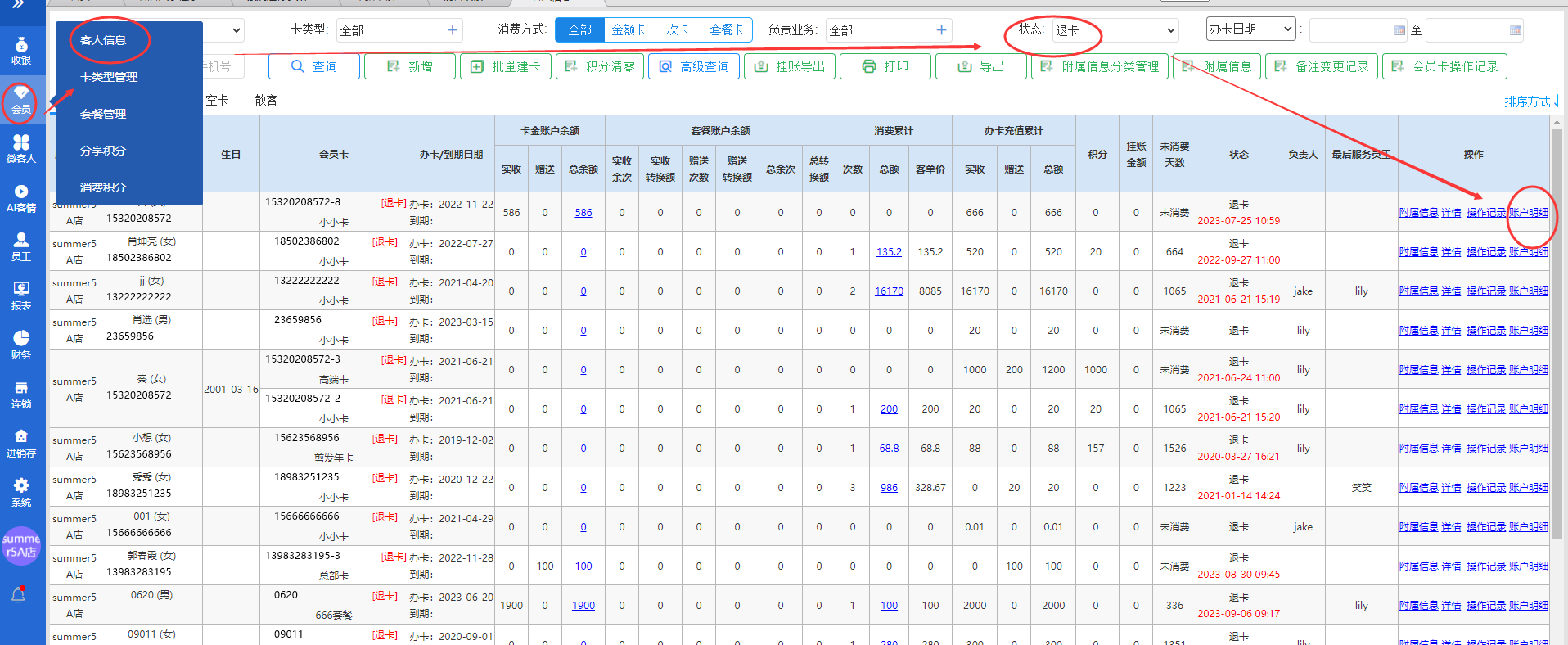
Task: Click the 积分 column header
Action: (1097, 154)
